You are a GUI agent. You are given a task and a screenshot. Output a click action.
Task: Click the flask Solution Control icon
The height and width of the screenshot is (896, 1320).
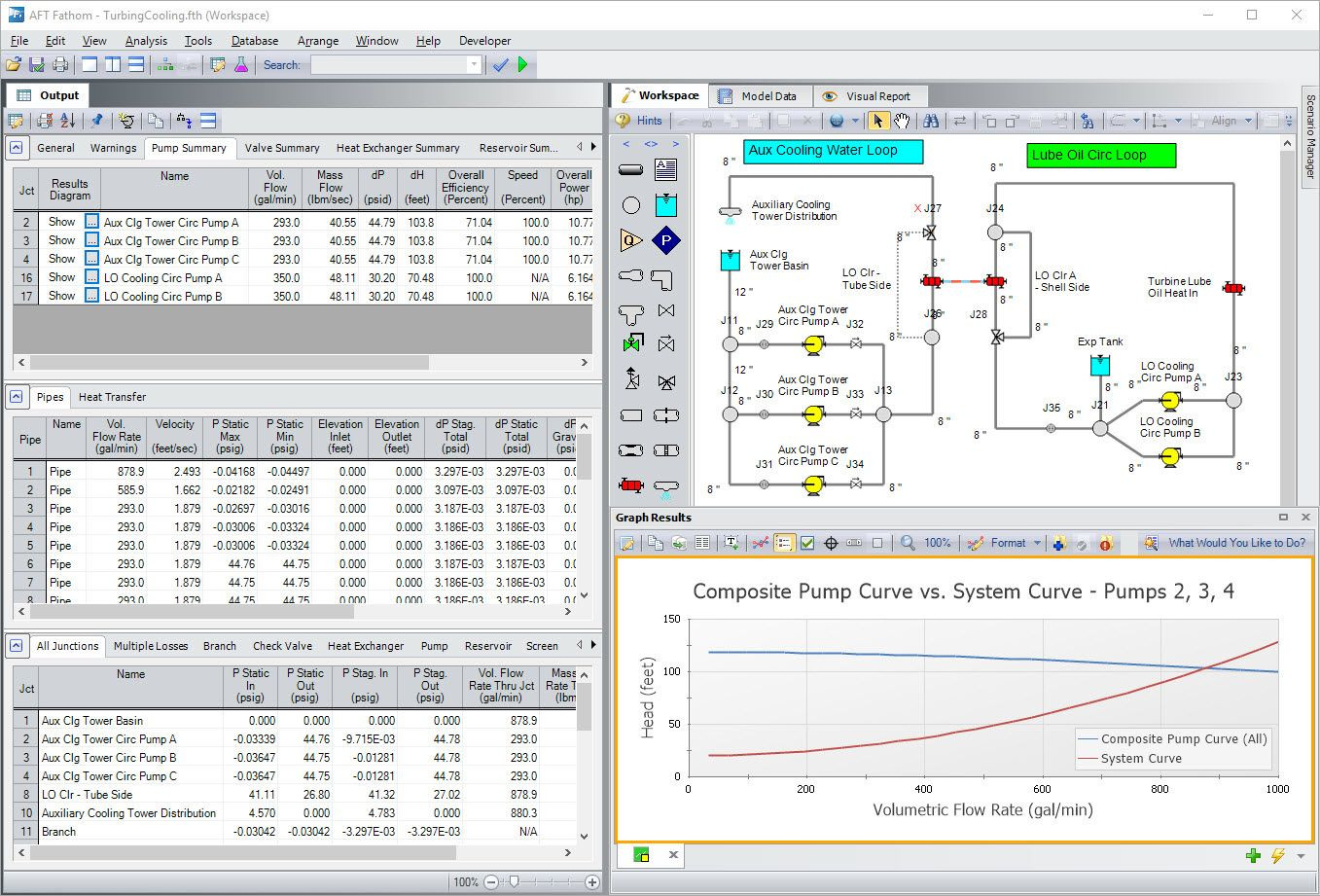click(x=240, y=65)
